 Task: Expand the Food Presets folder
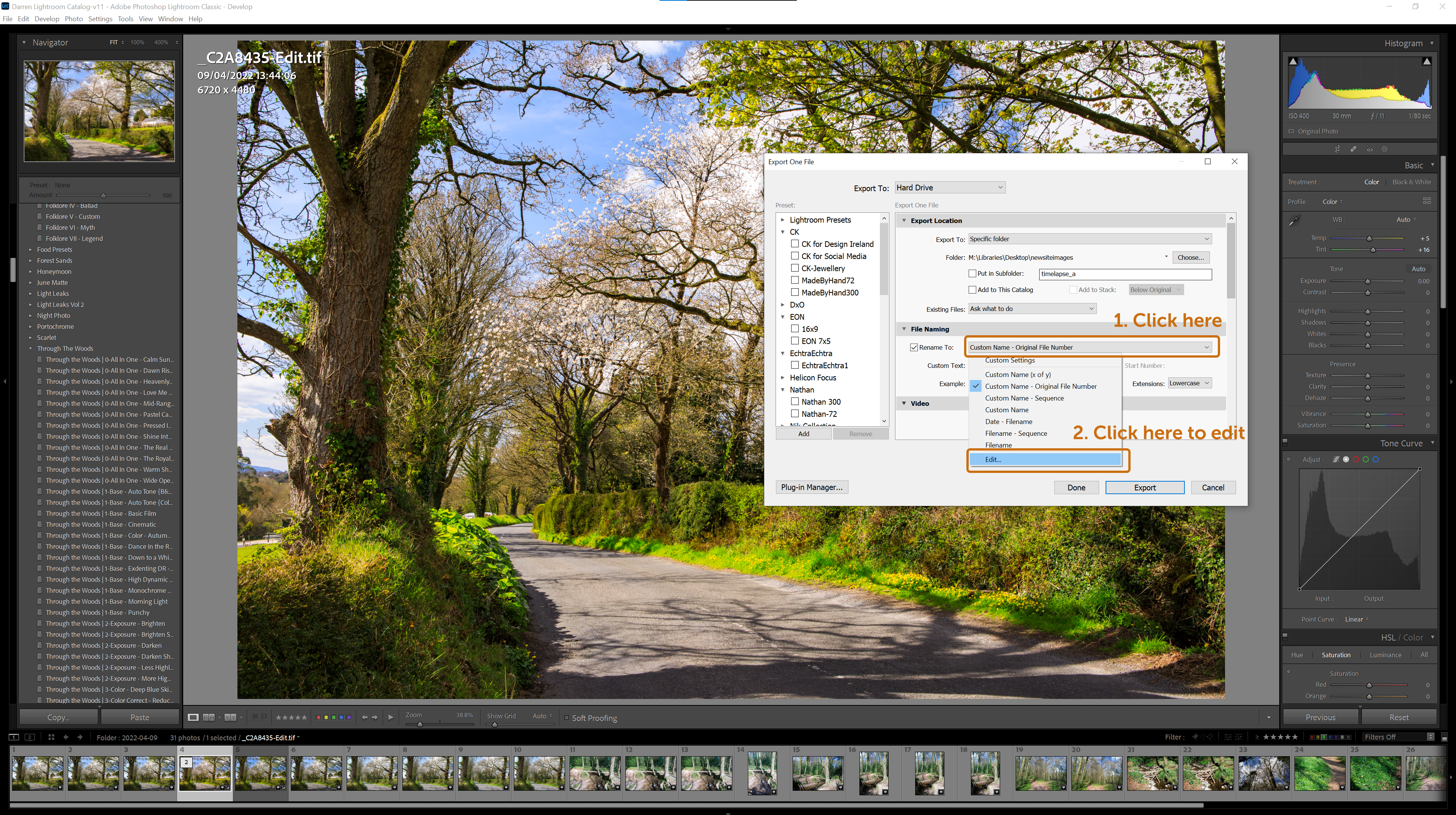tap(30, 249)
